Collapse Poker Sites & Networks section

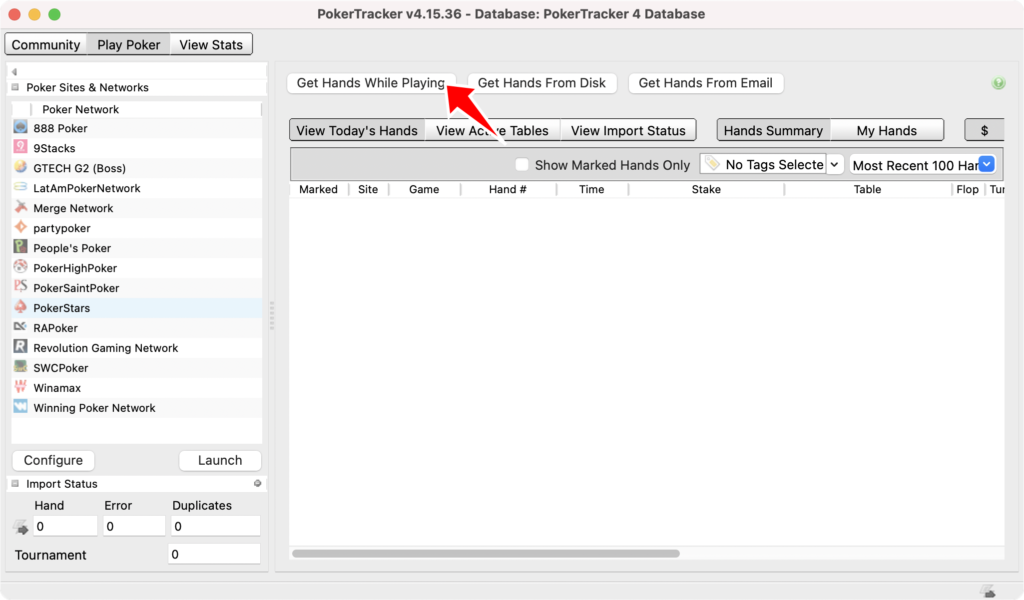coord(15,87)
